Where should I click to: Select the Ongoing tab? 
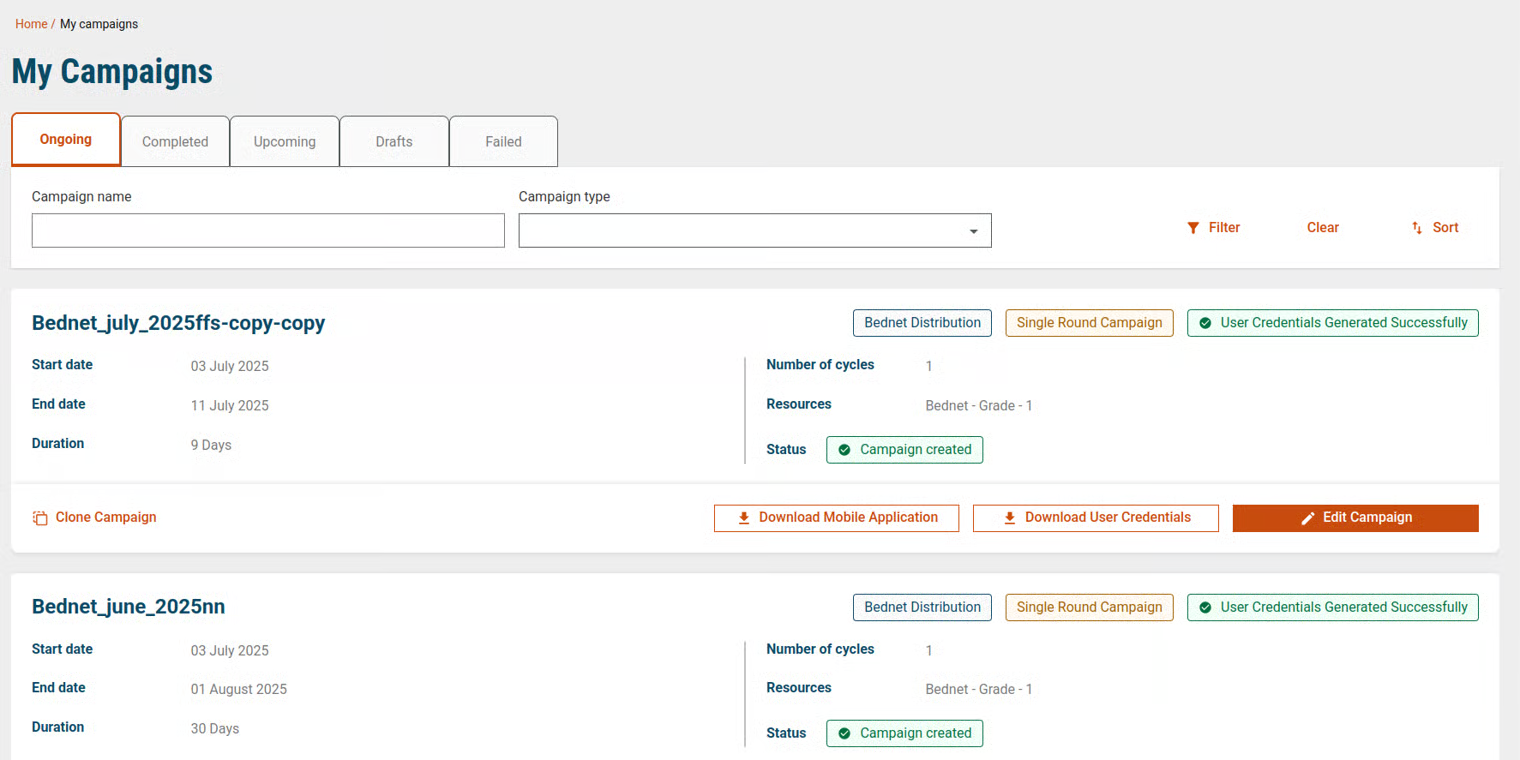coord(66,140)
